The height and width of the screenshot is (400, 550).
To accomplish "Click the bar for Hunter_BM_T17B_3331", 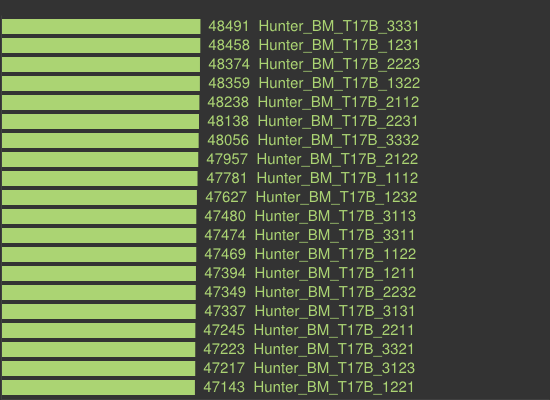I will [101, 26].
